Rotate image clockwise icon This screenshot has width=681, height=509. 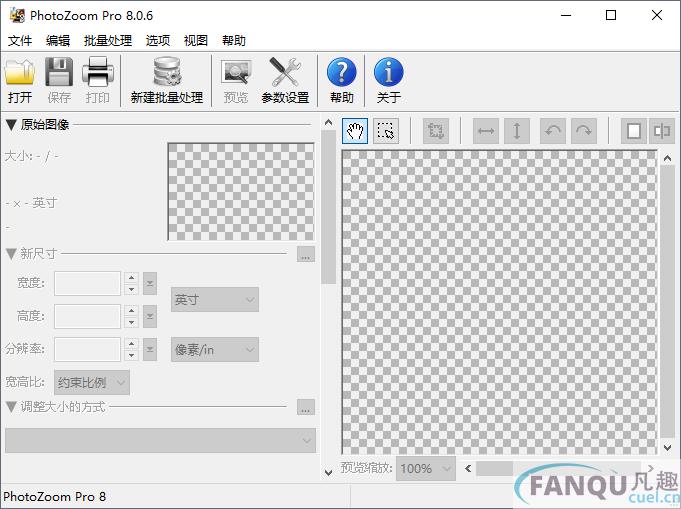(x=584, y=131)
